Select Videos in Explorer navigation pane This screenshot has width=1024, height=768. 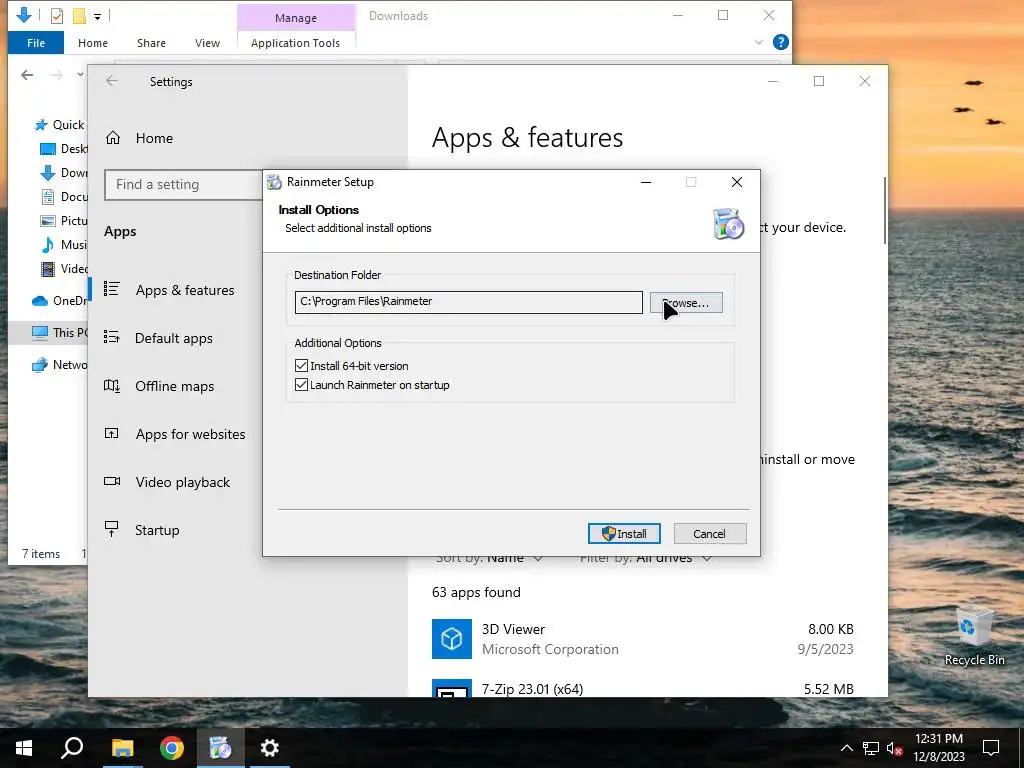pyautogui.click(x=64, y=268)
